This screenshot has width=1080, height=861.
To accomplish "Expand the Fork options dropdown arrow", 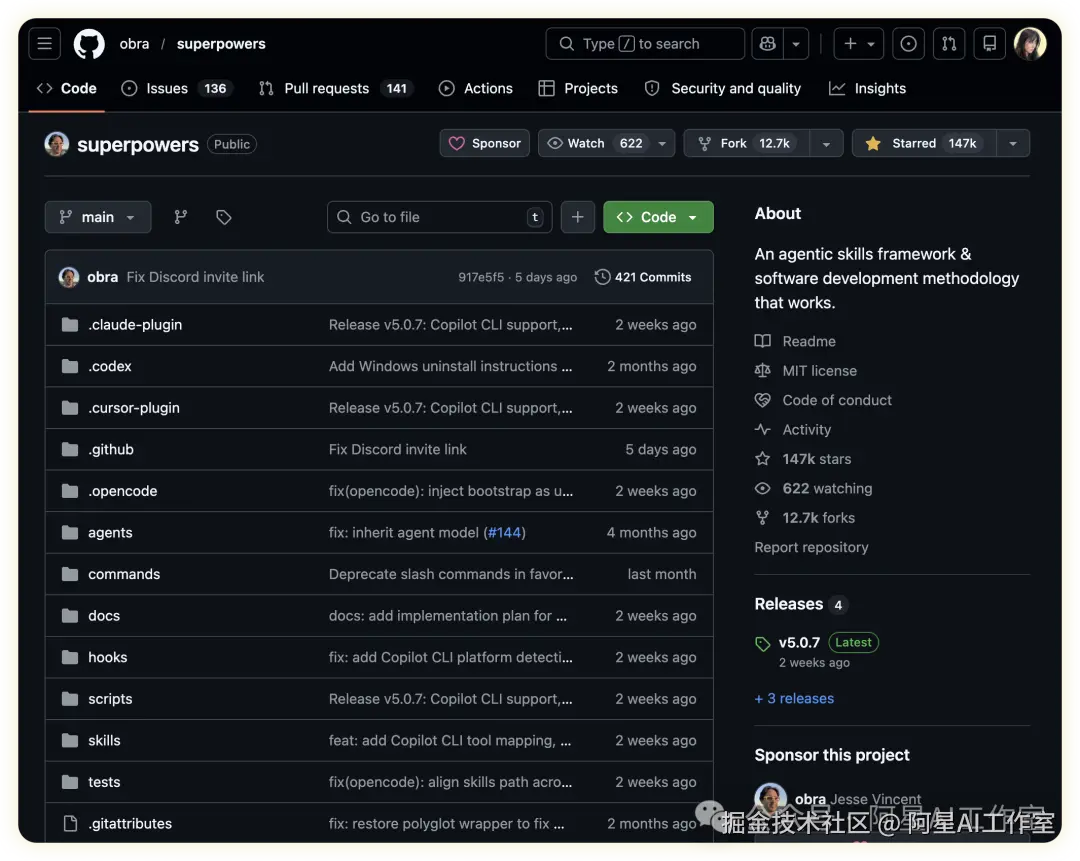I will pyautogui.click(x=827, y=143).
